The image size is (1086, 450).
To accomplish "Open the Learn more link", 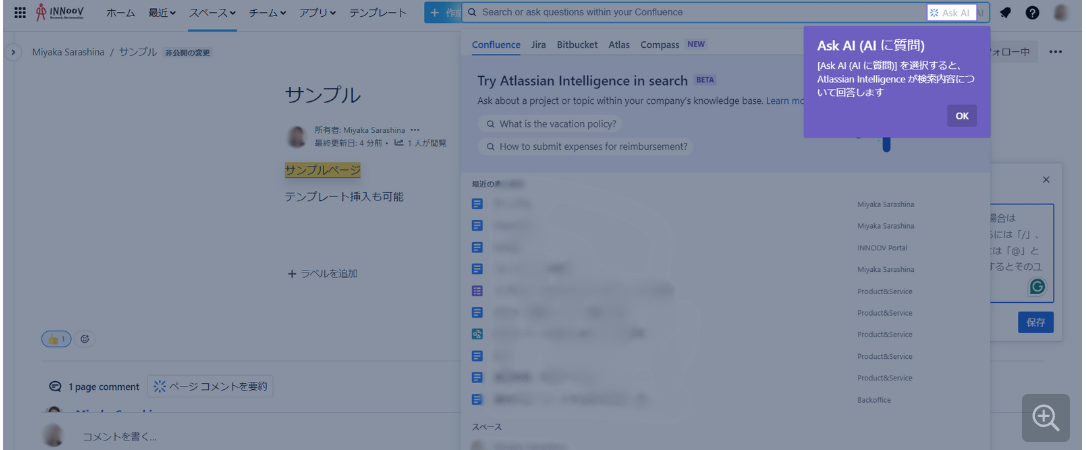I will 785,101.
